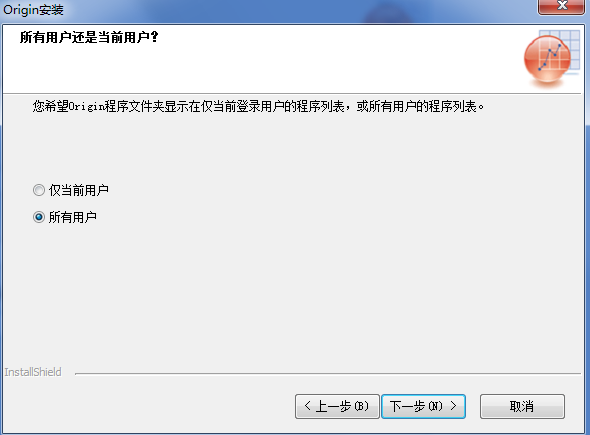Click the InstallShield label

point(33,372)
